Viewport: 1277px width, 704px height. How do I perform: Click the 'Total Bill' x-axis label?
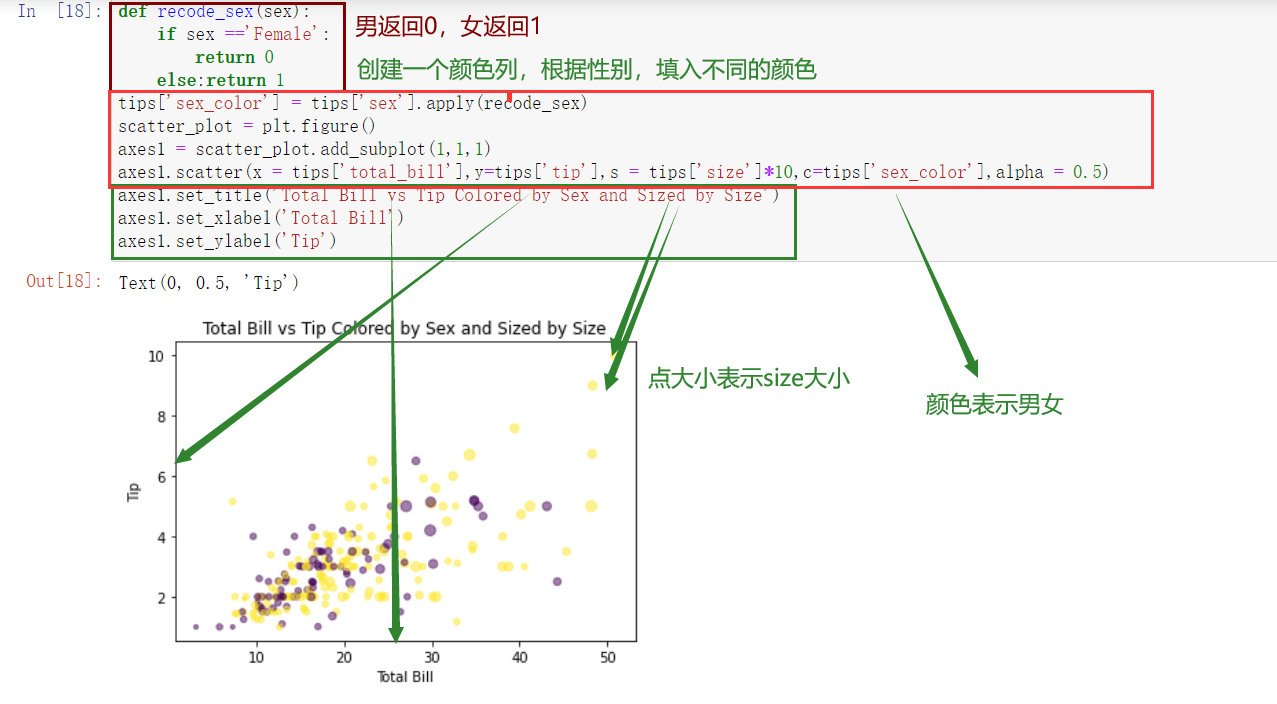point(405,676)
